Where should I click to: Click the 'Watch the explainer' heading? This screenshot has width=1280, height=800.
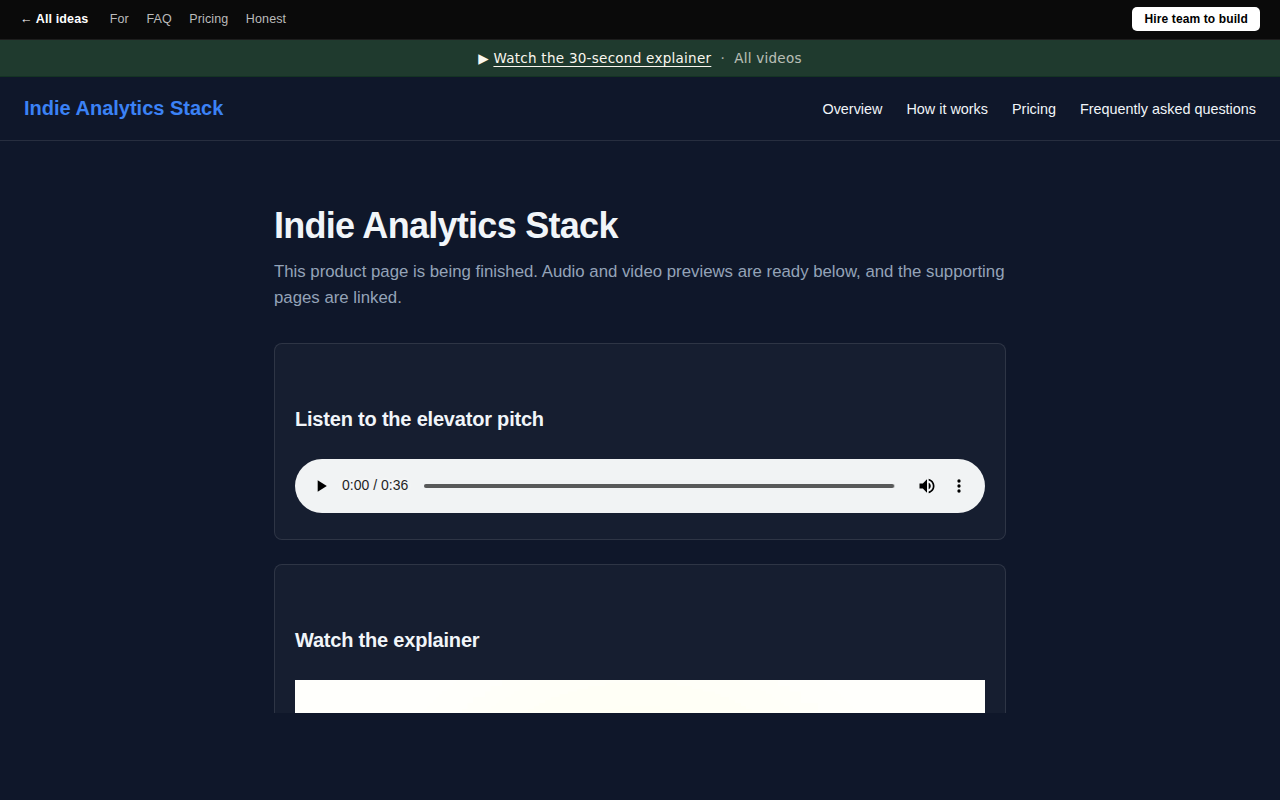387,640
